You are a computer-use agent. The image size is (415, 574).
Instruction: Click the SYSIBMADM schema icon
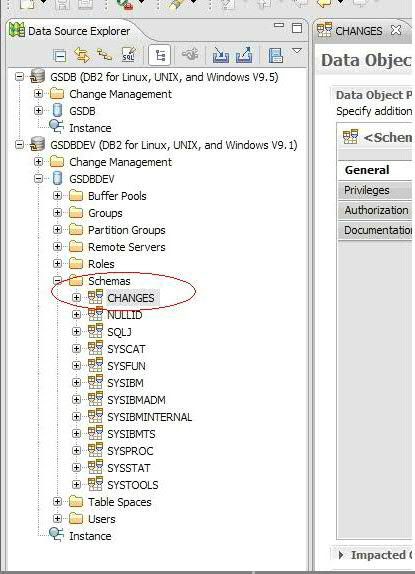(x=95, y=399)
